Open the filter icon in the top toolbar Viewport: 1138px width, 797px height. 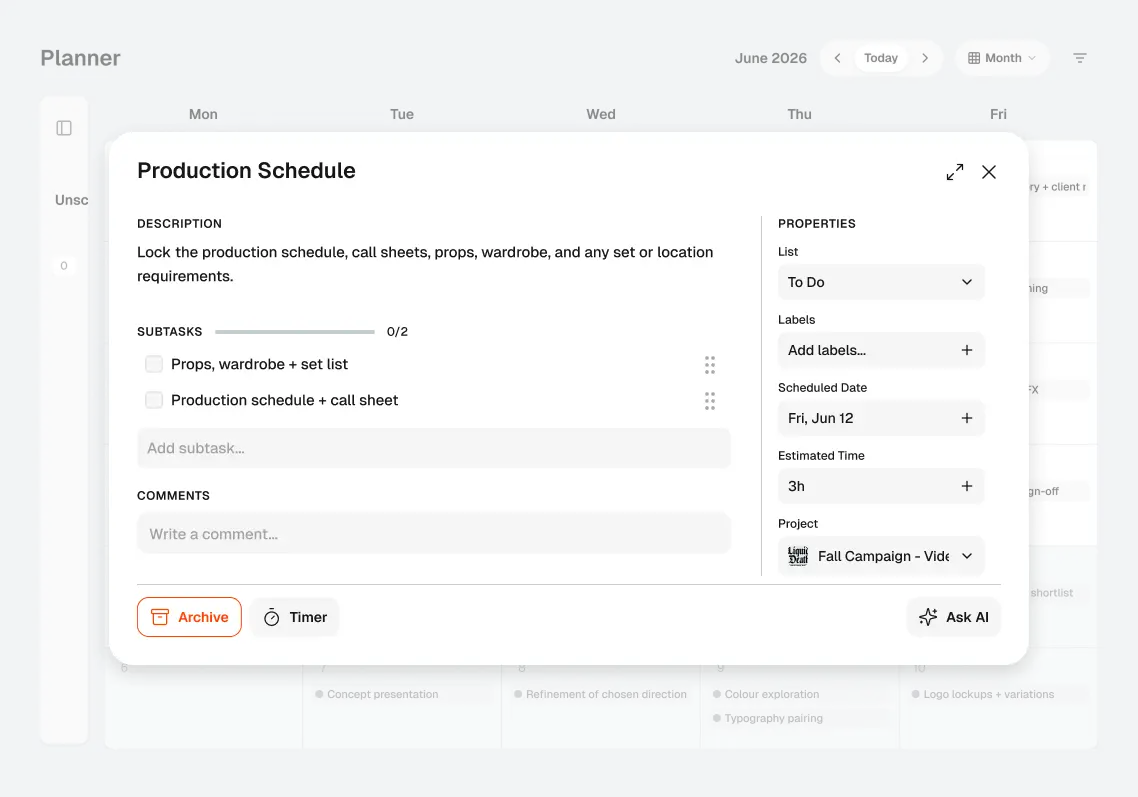[x=1080, y=58]
